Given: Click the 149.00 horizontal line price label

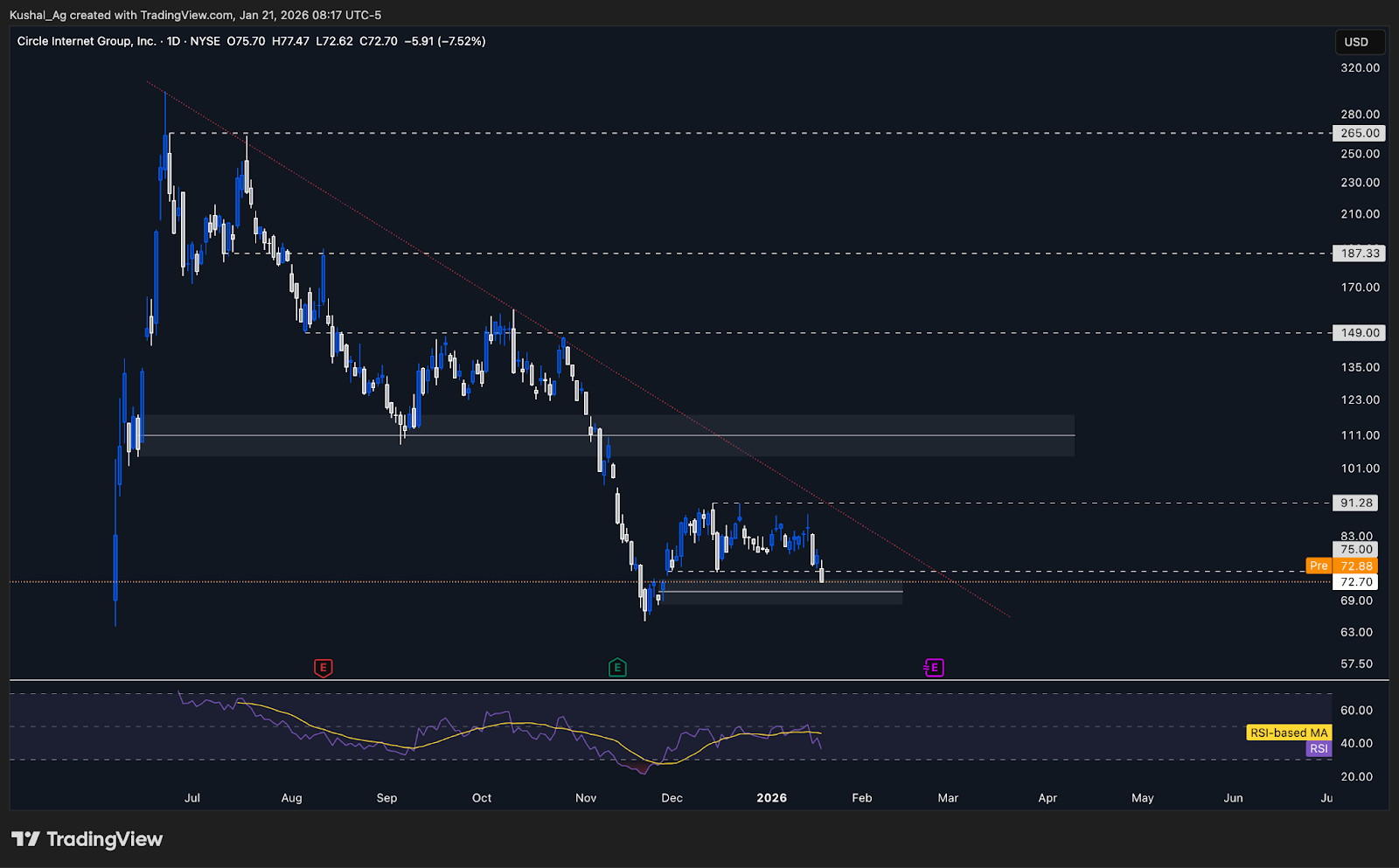Looking at the screenshot, I should click(x=1360, y=333).
